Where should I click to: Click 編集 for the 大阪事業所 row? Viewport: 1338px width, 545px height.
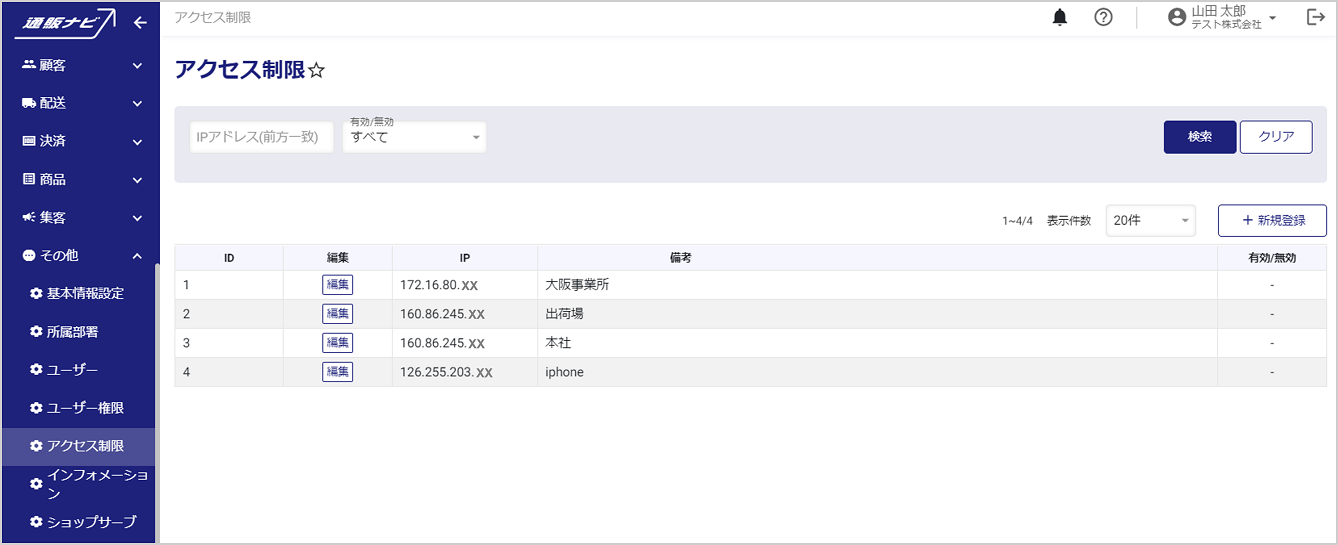(x=338, y=285)
